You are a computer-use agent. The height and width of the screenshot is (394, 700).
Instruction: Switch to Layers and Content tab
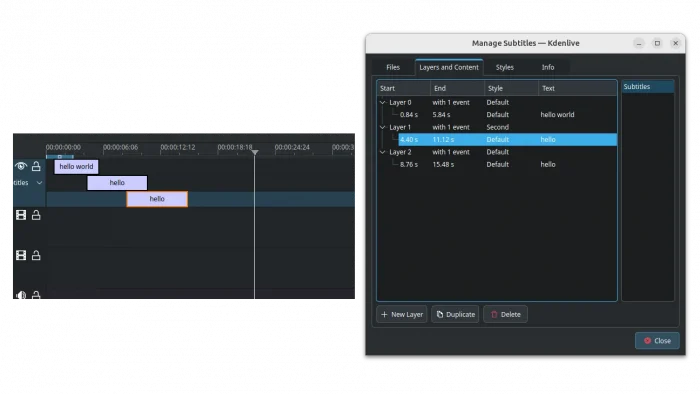[449, 67]
